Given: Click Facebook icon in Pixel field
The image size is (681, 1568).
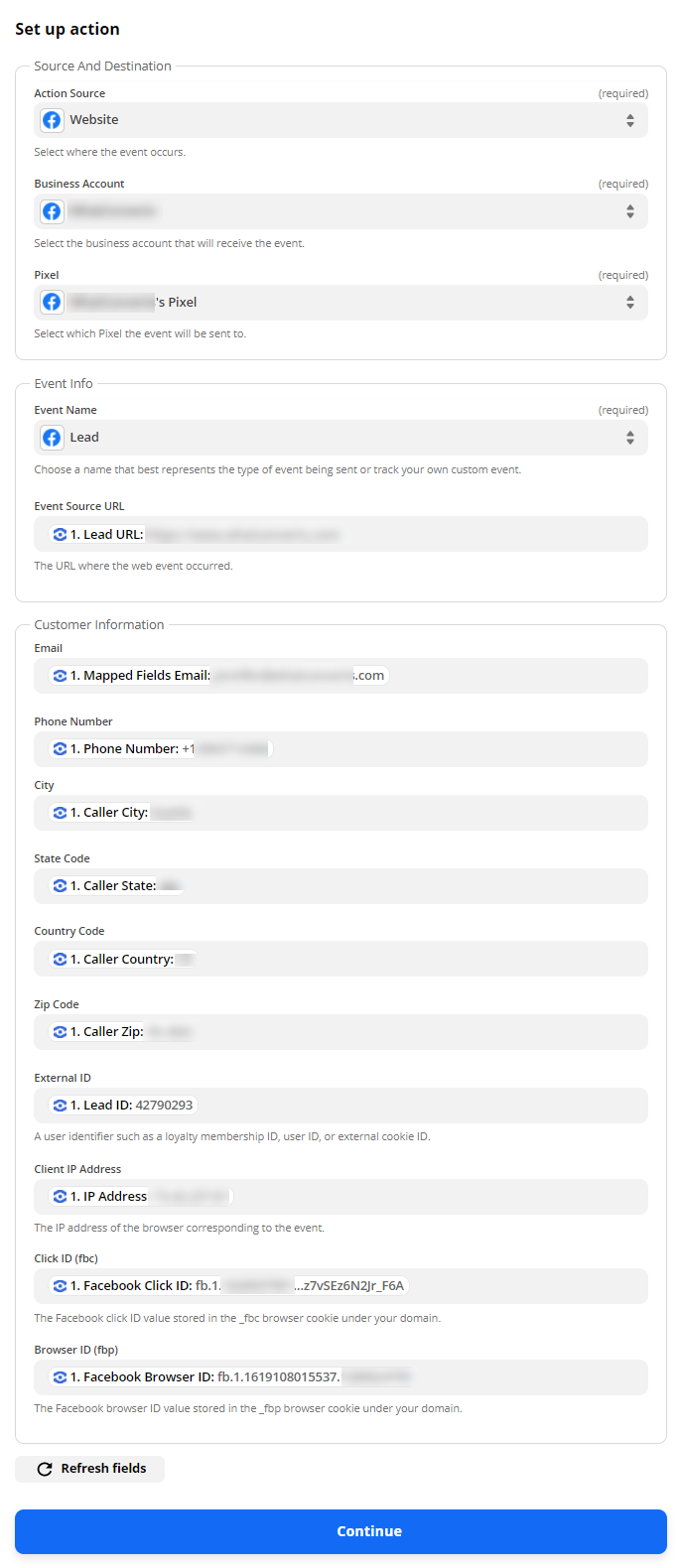Looking at the screenshot, I should [52, 303].
